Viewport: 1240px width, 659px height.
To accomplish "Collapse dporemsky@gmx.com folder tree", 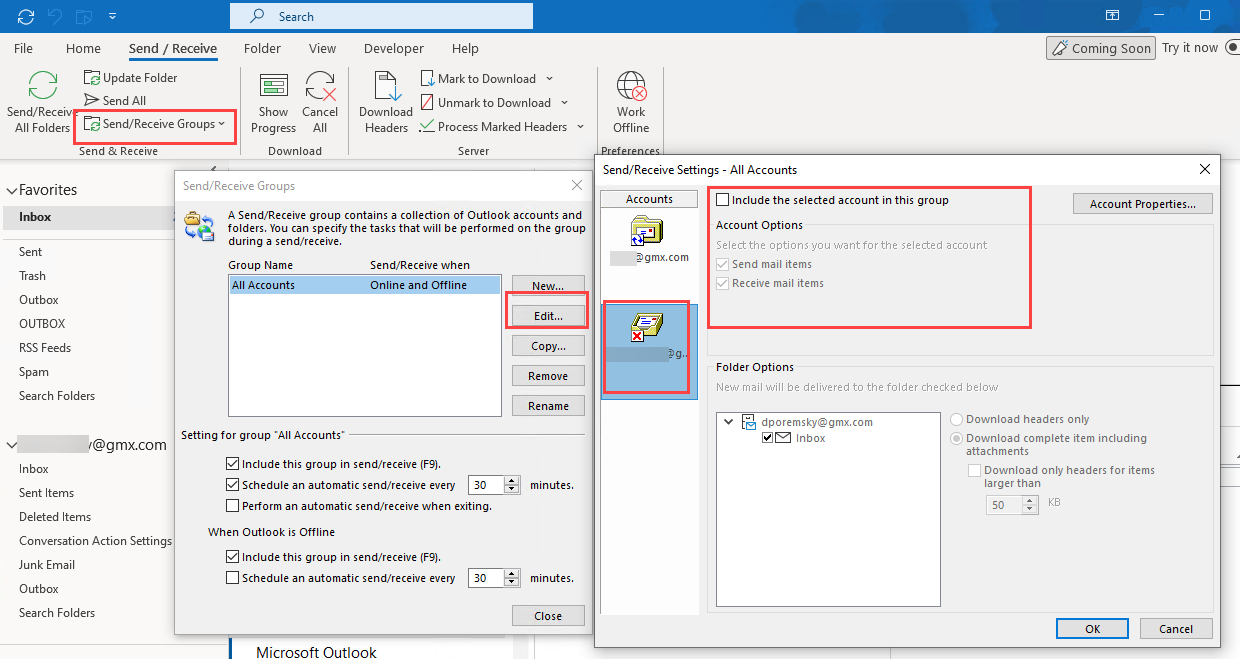I will [729, 422].
